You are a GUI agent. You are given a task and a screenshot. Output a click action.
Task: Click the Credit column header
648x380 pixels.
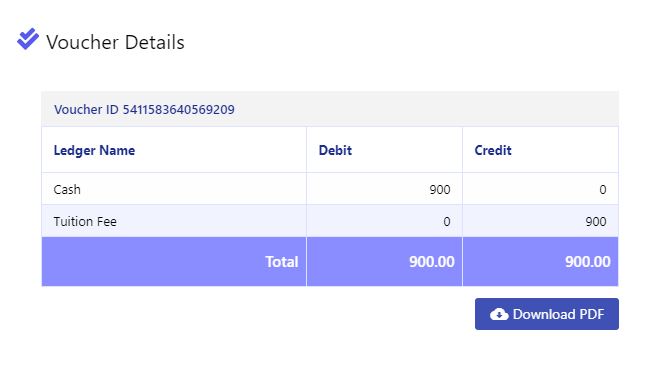click(493, 150)
